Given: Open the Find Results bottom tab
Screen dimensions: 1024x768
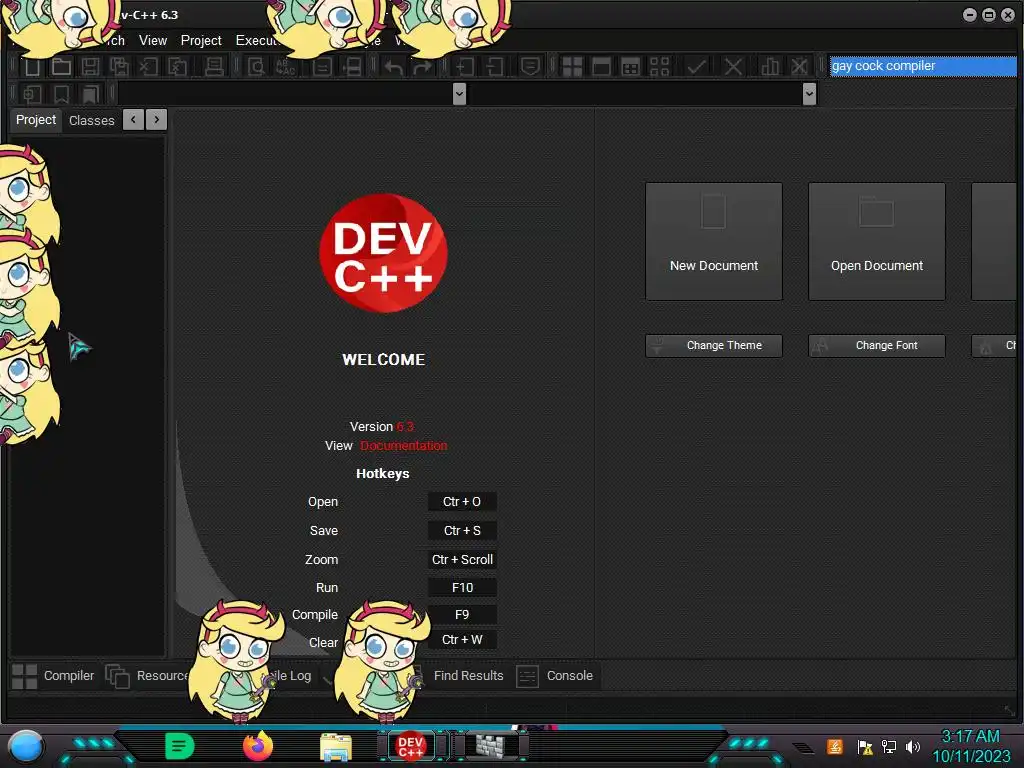Looking at the screenshot, I should point(468,676).
